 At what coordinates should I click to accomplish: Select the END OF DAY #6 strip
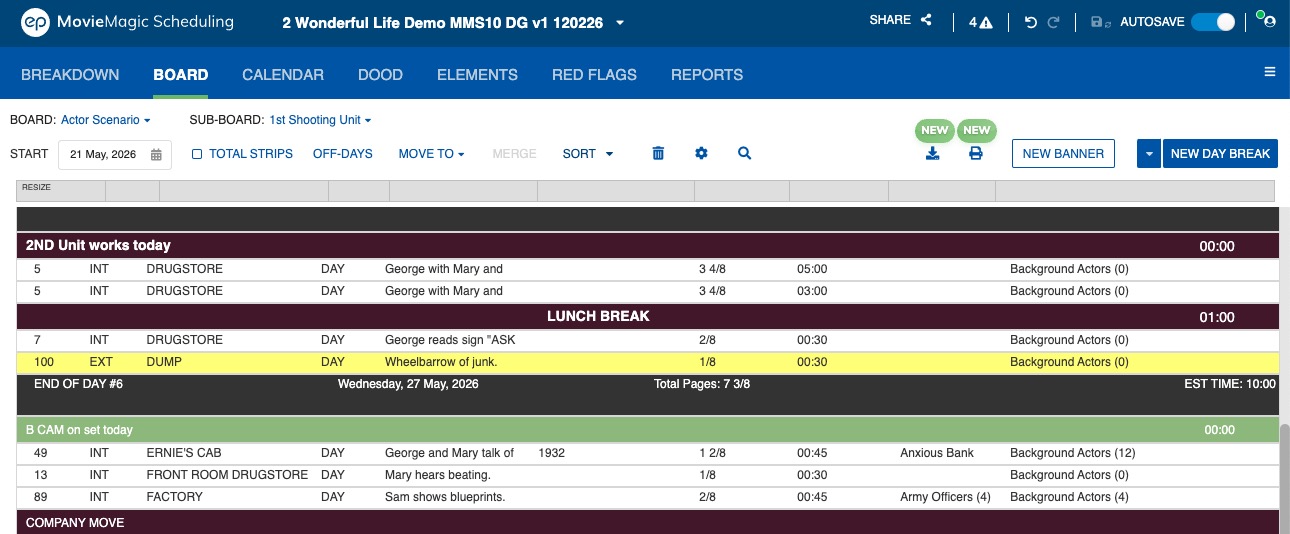pos(648,393)
